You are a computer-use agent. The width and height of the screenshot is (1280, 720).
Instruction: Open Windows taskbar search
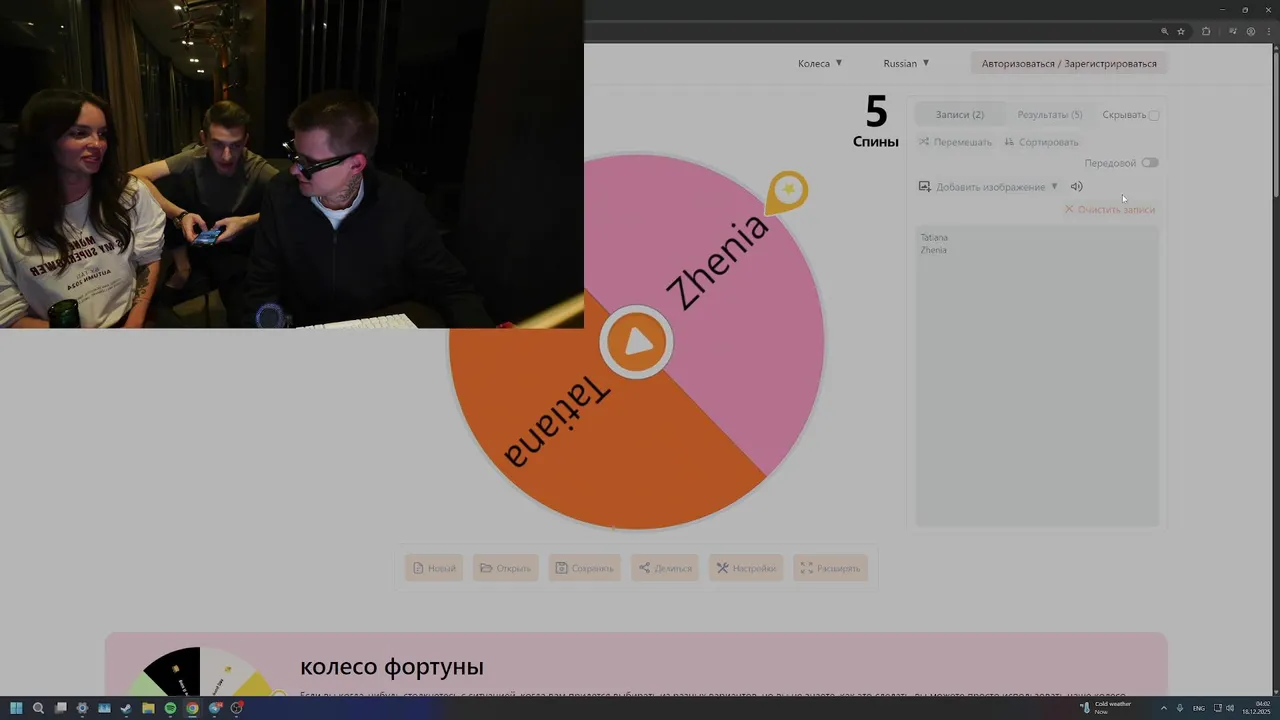click(x=38, y=708)
